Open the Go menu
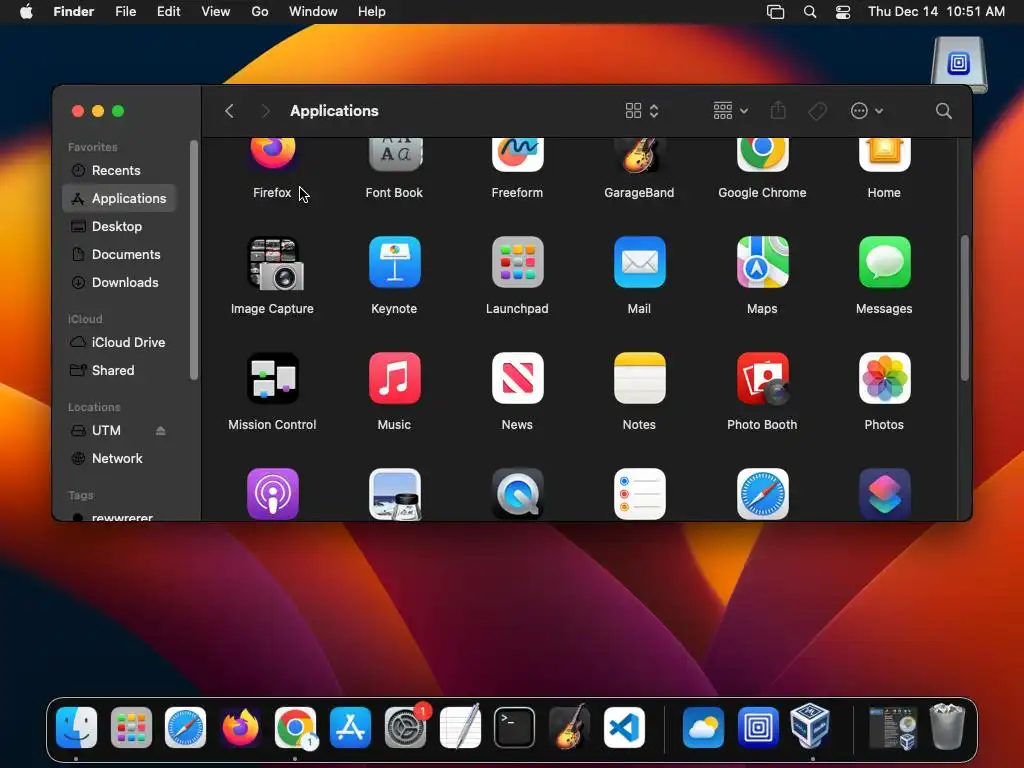 coord(260,12)
